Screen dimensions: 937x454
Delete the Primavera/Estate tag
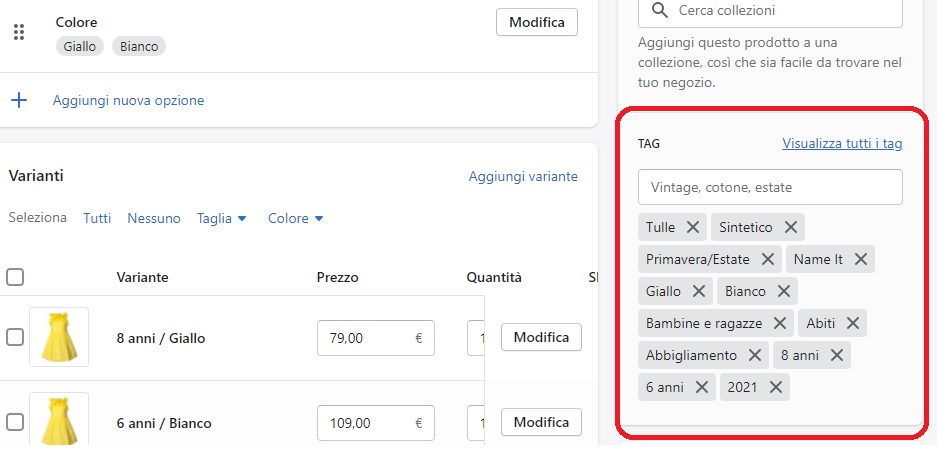tap(768, 259)
